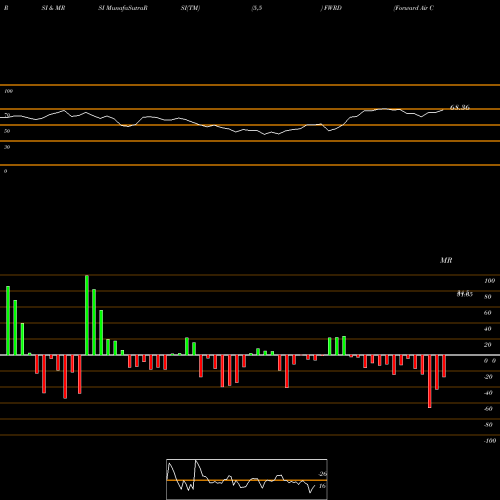
Task: Click the deepest red bar in MR histogram
Action: click(x=430, y=381)
